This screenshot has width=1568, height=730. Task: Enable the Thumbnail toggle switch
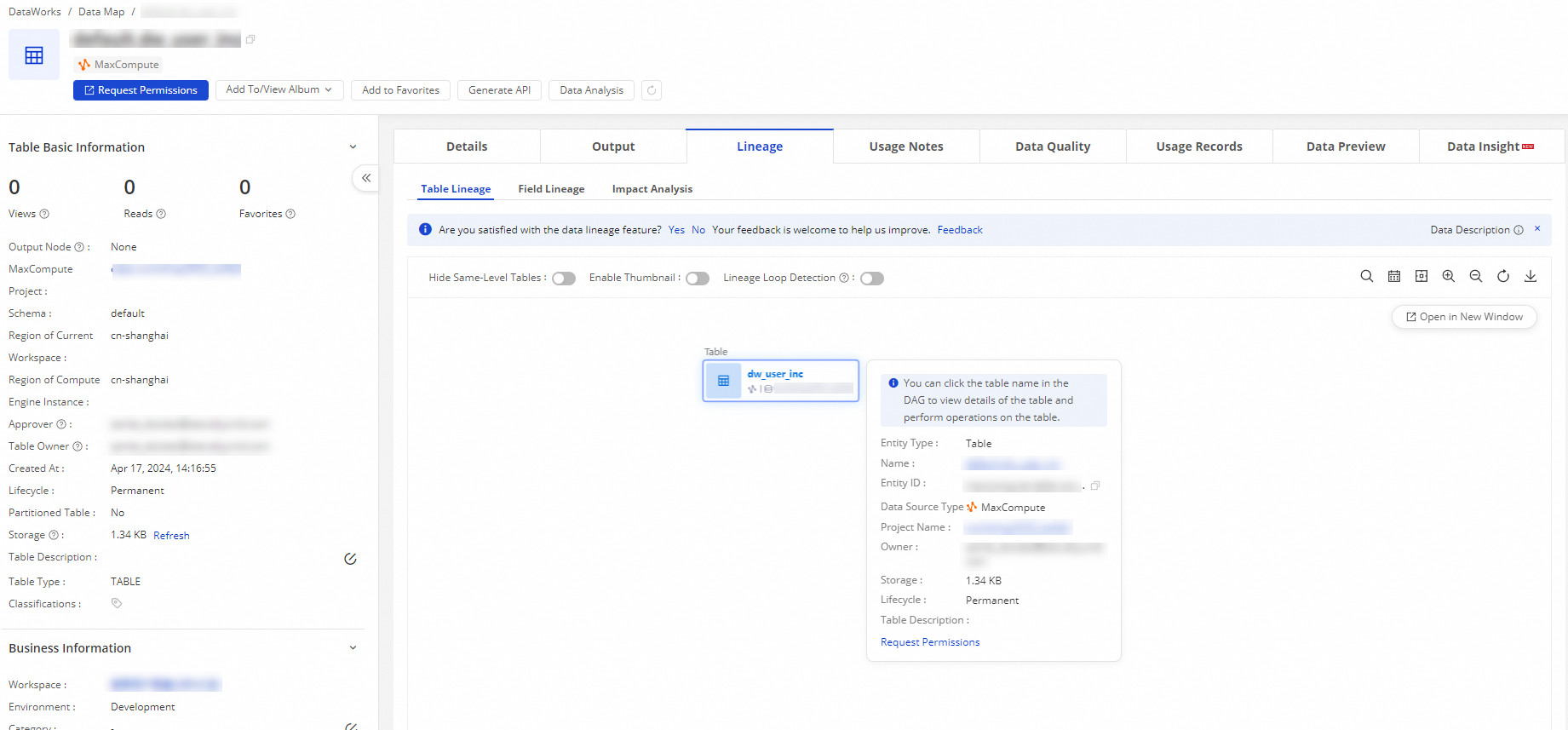click(x=698, y=279)
